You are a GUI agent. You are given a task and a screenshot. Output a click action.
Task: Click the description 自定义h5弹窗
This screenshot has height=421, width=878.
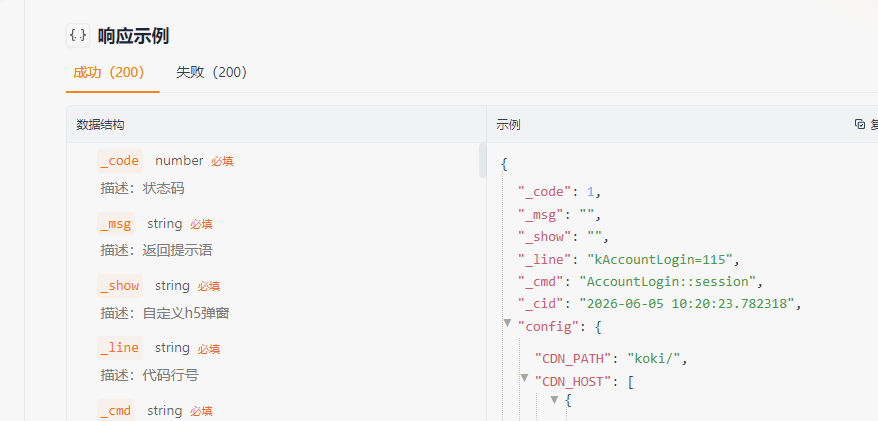[x=186, y=313]
